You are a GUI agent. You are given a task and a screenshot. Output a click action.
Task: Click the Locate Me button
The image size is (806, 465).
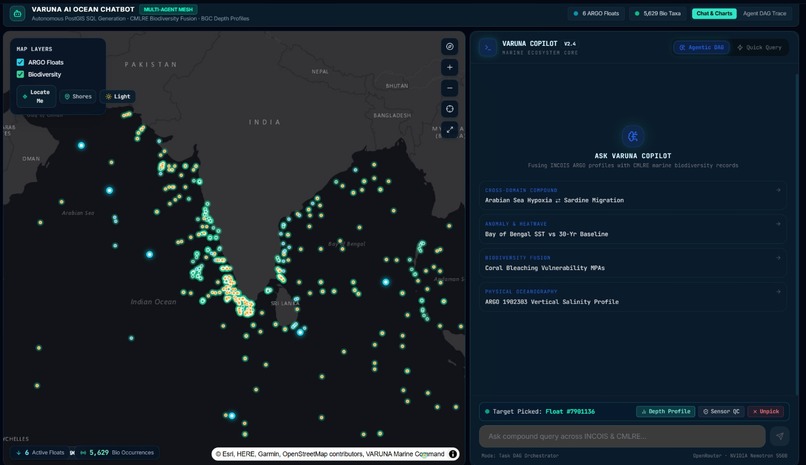click(36, 97)
